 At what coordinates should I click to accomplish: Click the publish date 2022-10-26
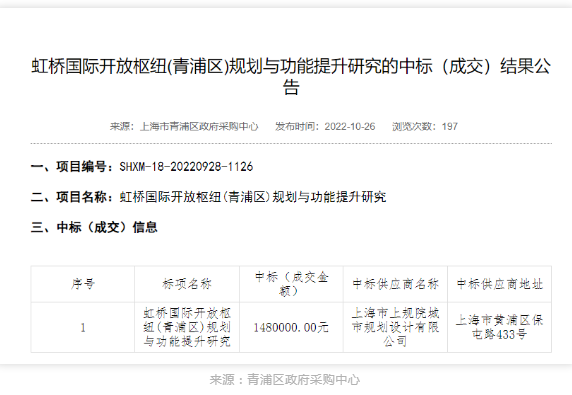tap(350, 127)
